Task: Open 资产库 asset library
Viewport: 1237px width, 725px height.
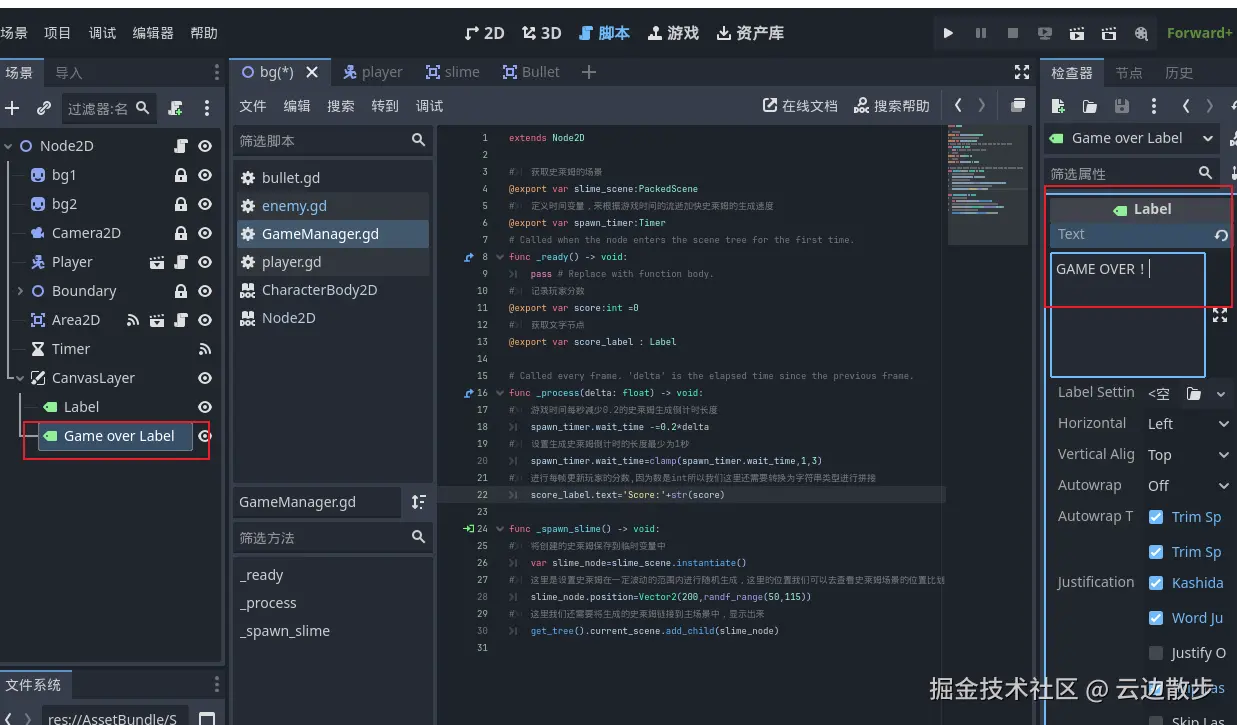Action: (750, 33)
